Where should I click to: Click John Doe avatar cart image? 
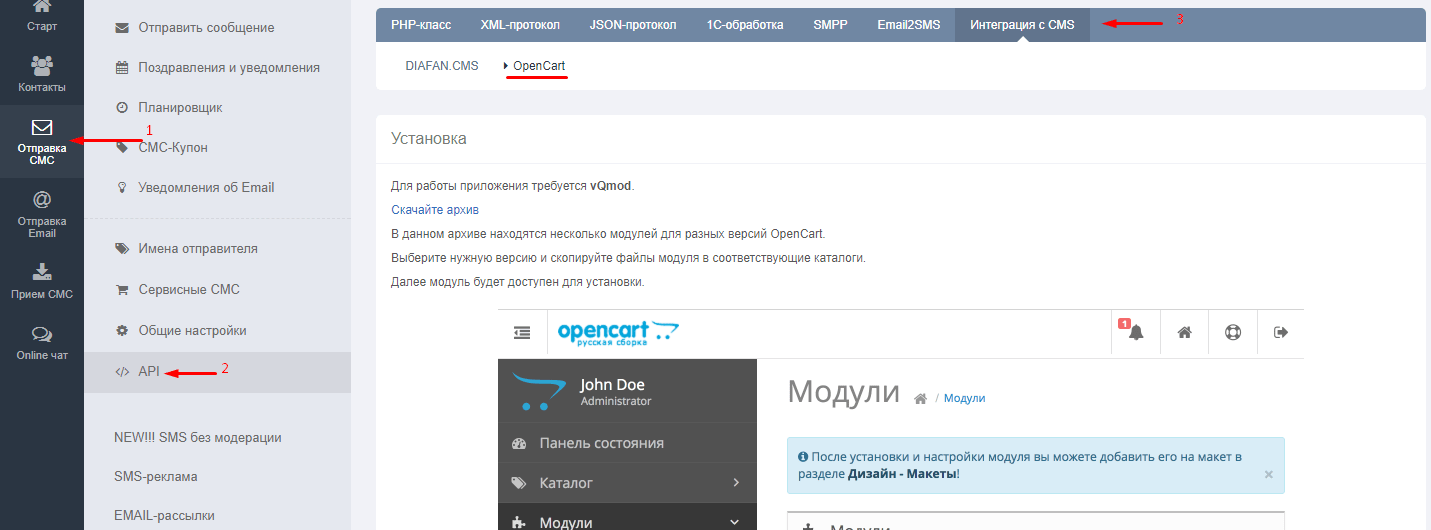click(539, 392)
